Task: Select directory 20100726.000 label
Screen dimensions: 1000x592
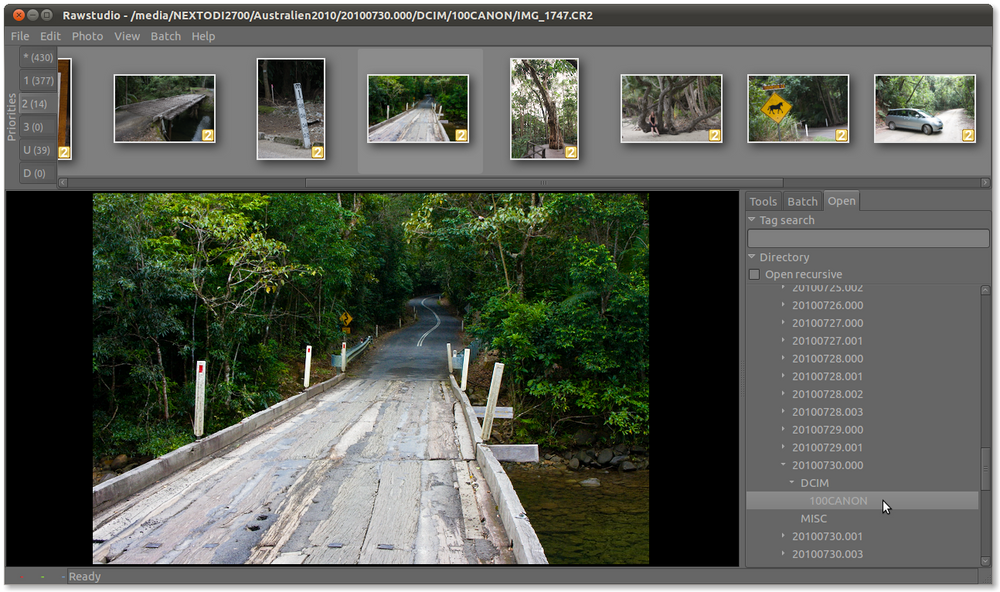Action: 828,305
